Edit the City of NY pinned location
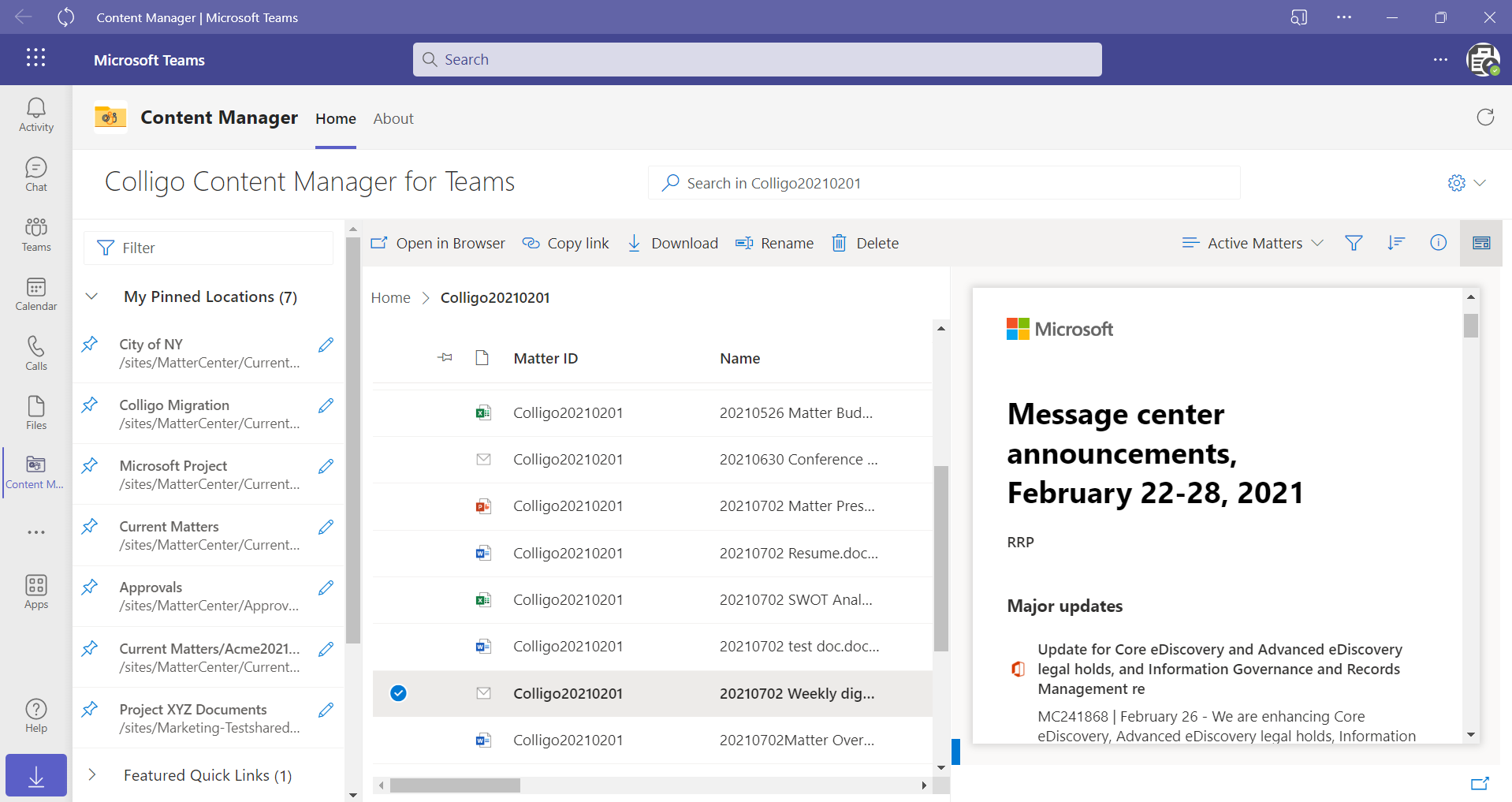 coord(326,345)
